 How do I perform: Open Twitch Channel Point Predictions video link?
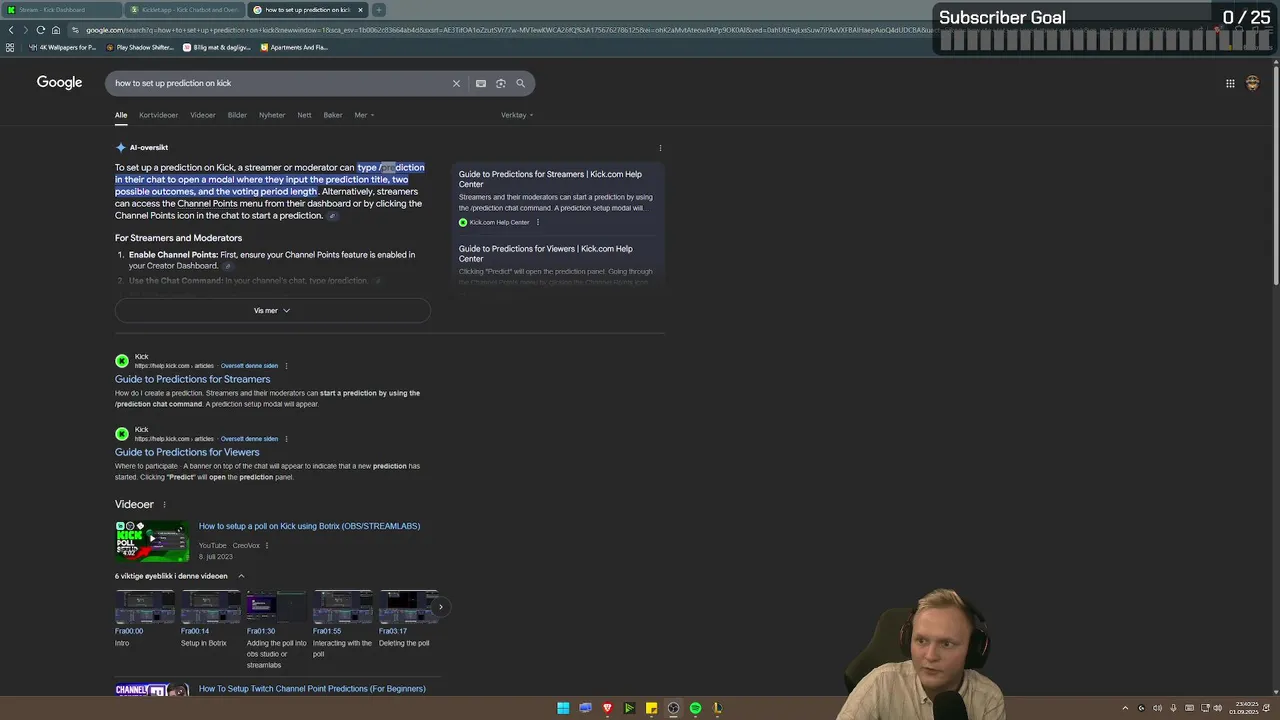[x=312, y=689]
